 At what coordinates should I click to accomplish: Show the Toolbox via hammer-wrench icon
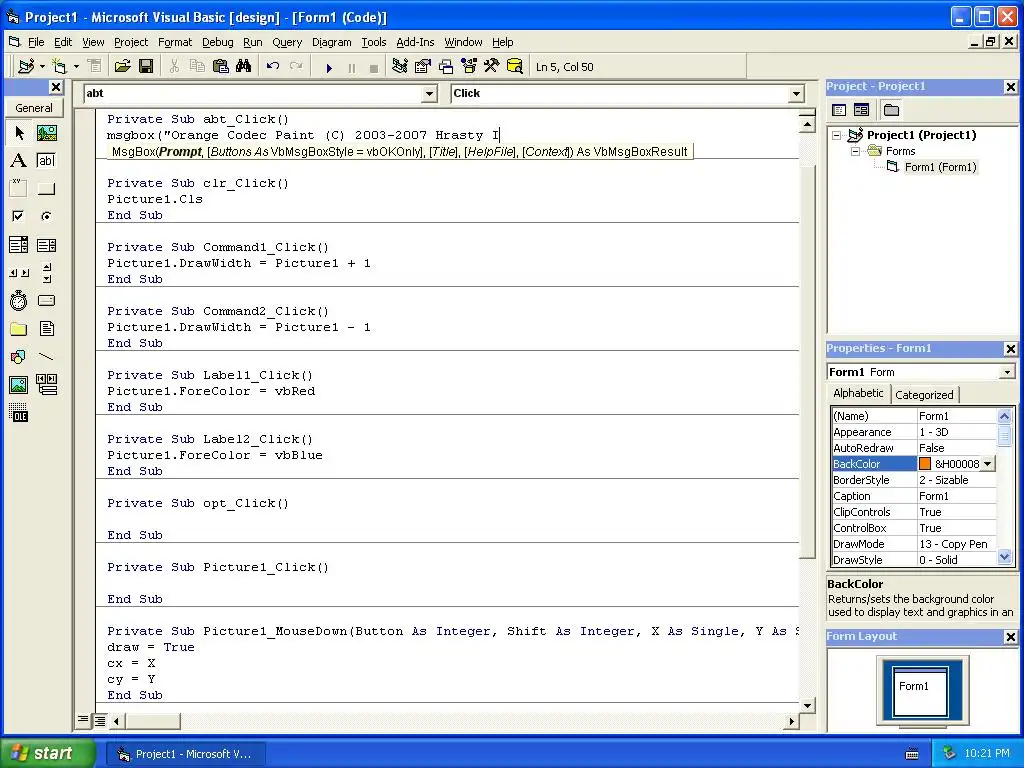pyautogui.click(x=492, y=66)
